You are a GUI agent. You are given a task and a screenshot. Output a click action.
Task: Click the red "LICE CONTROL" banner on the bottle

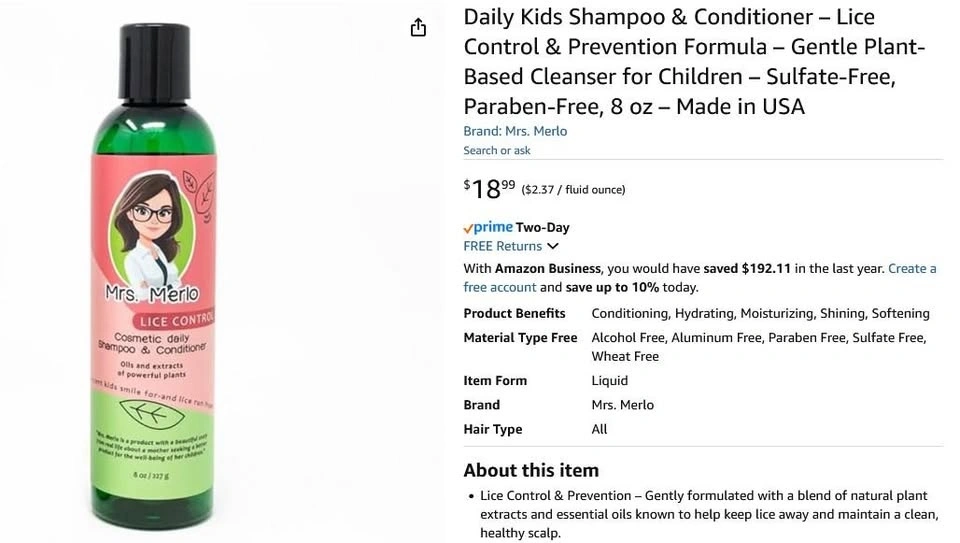click(x=177, y=320)
